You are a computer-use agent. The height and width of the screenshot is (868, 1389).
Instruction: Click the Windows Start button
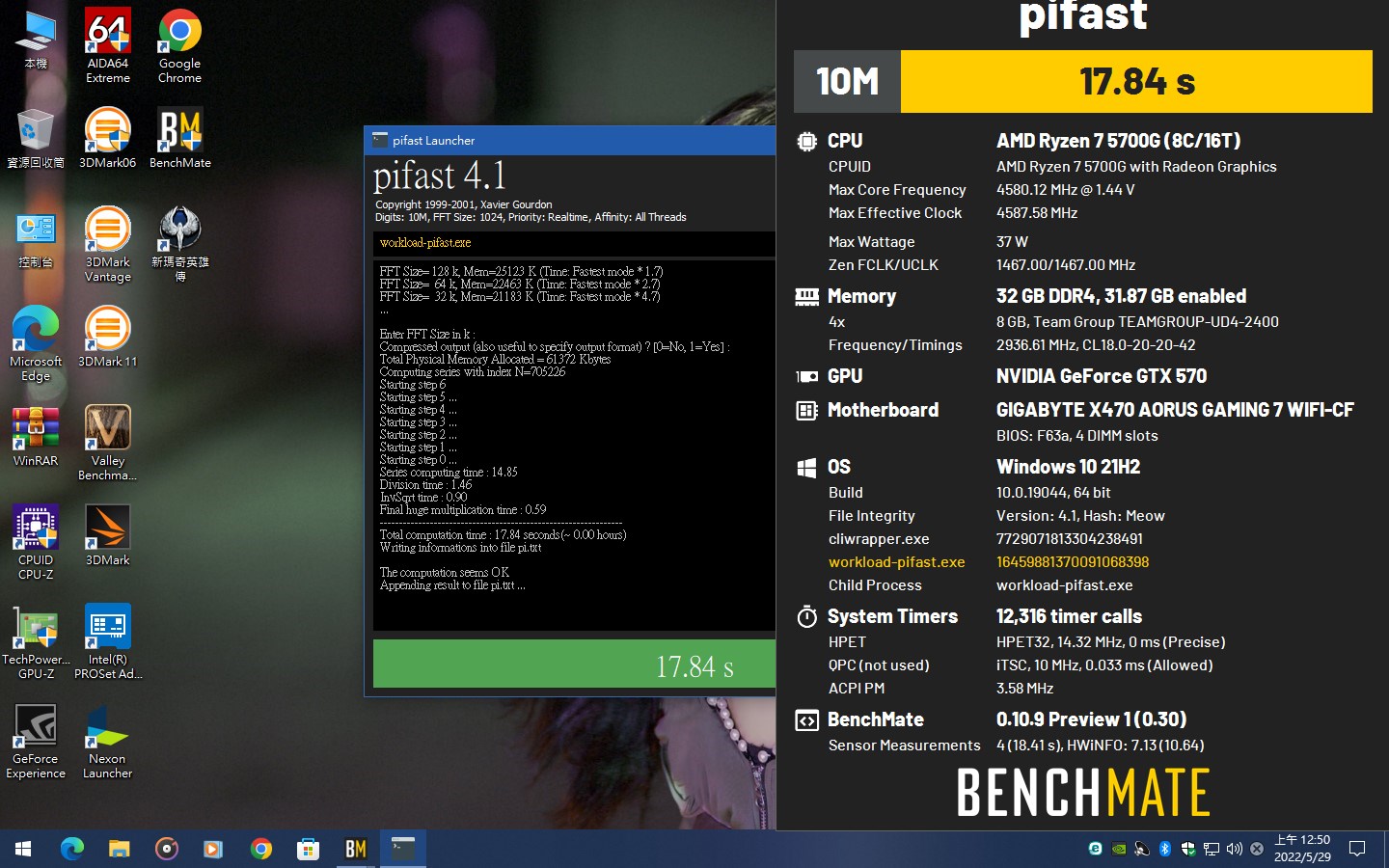[x=23, y=849]
